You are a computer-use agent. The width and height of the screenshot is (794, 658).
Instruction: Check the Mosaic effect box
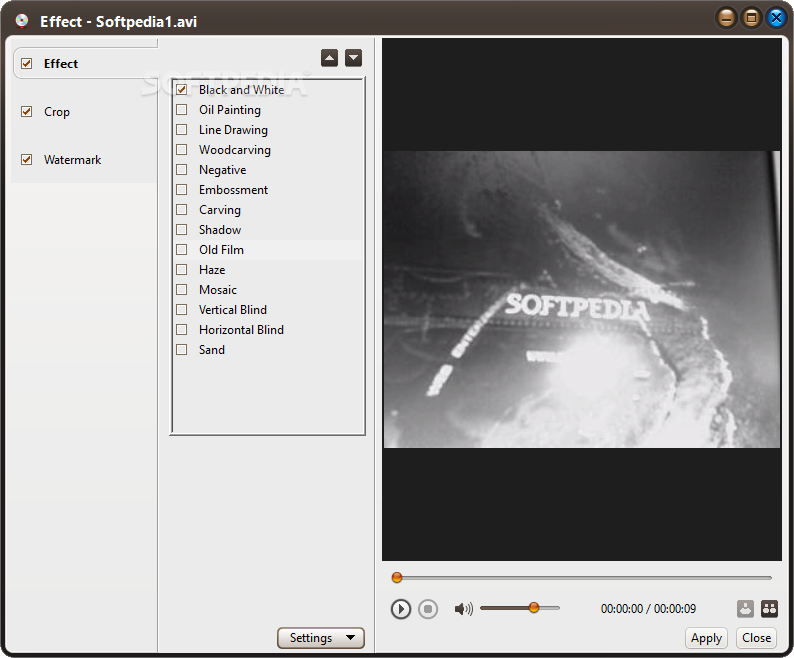pyautogui.click(x=181, y=290)
